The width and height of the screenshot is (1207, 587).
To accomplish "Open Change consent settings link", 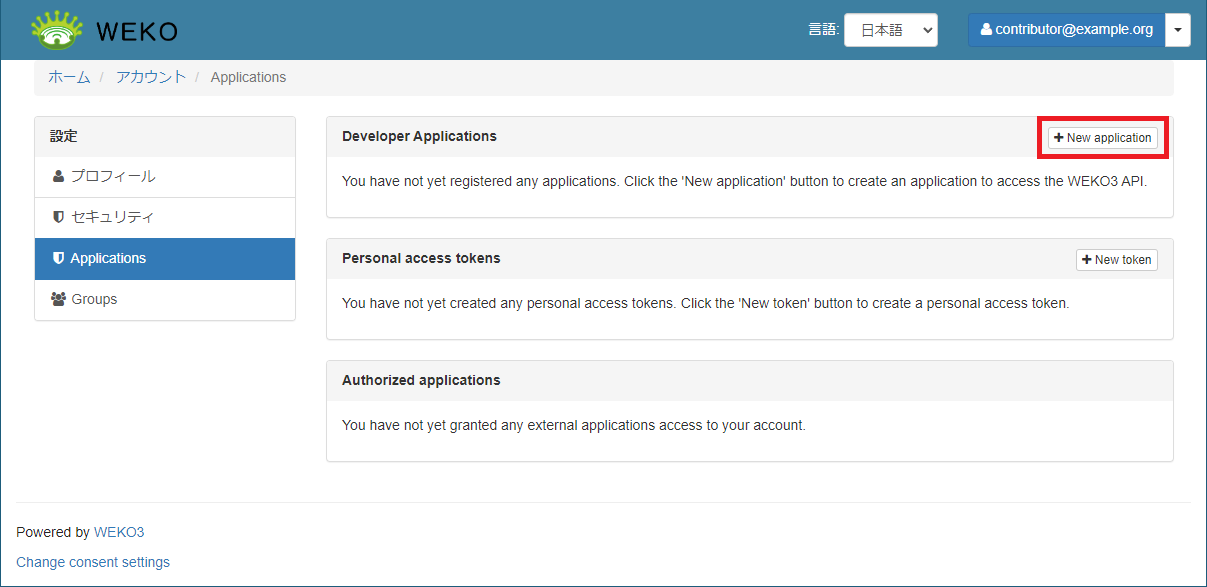I will click(93, 562).
